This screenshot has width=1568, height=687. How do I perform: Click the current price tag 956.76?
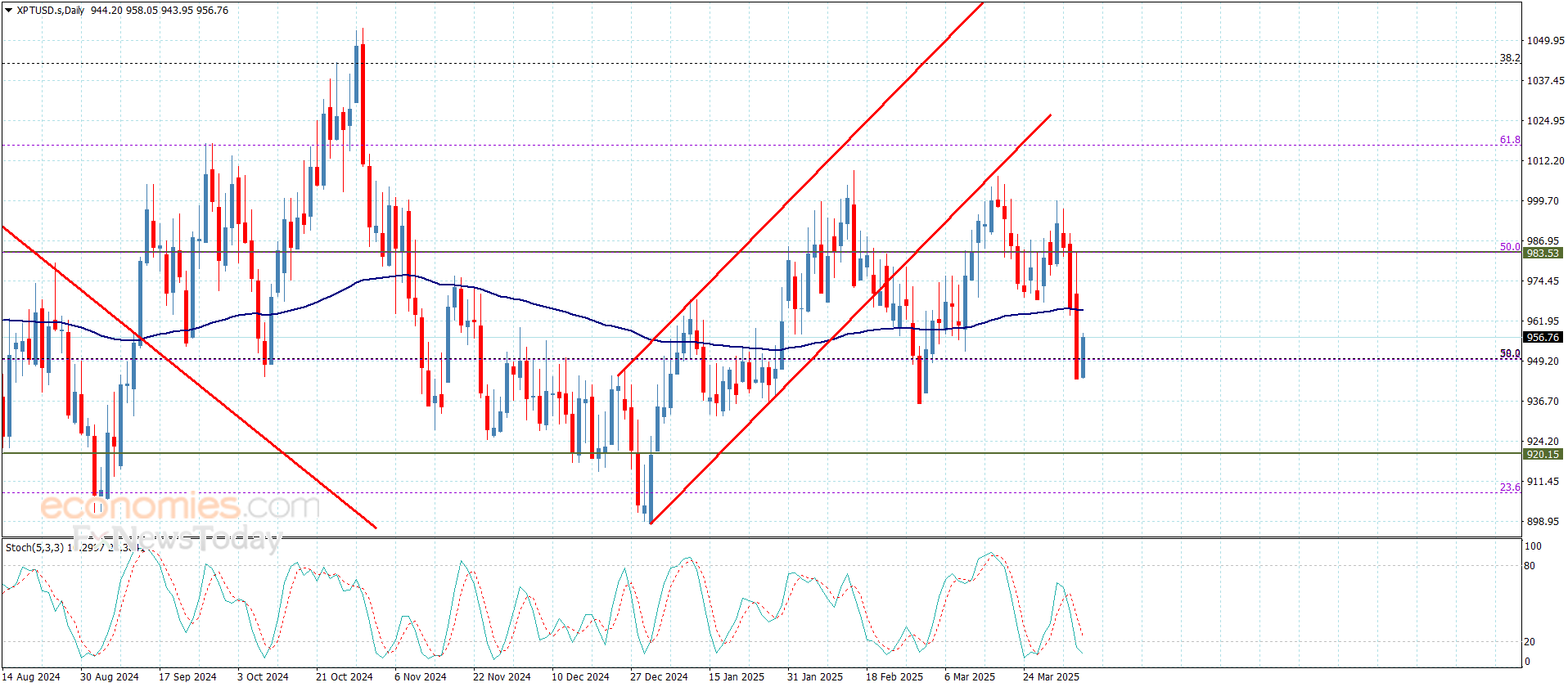1543,337
